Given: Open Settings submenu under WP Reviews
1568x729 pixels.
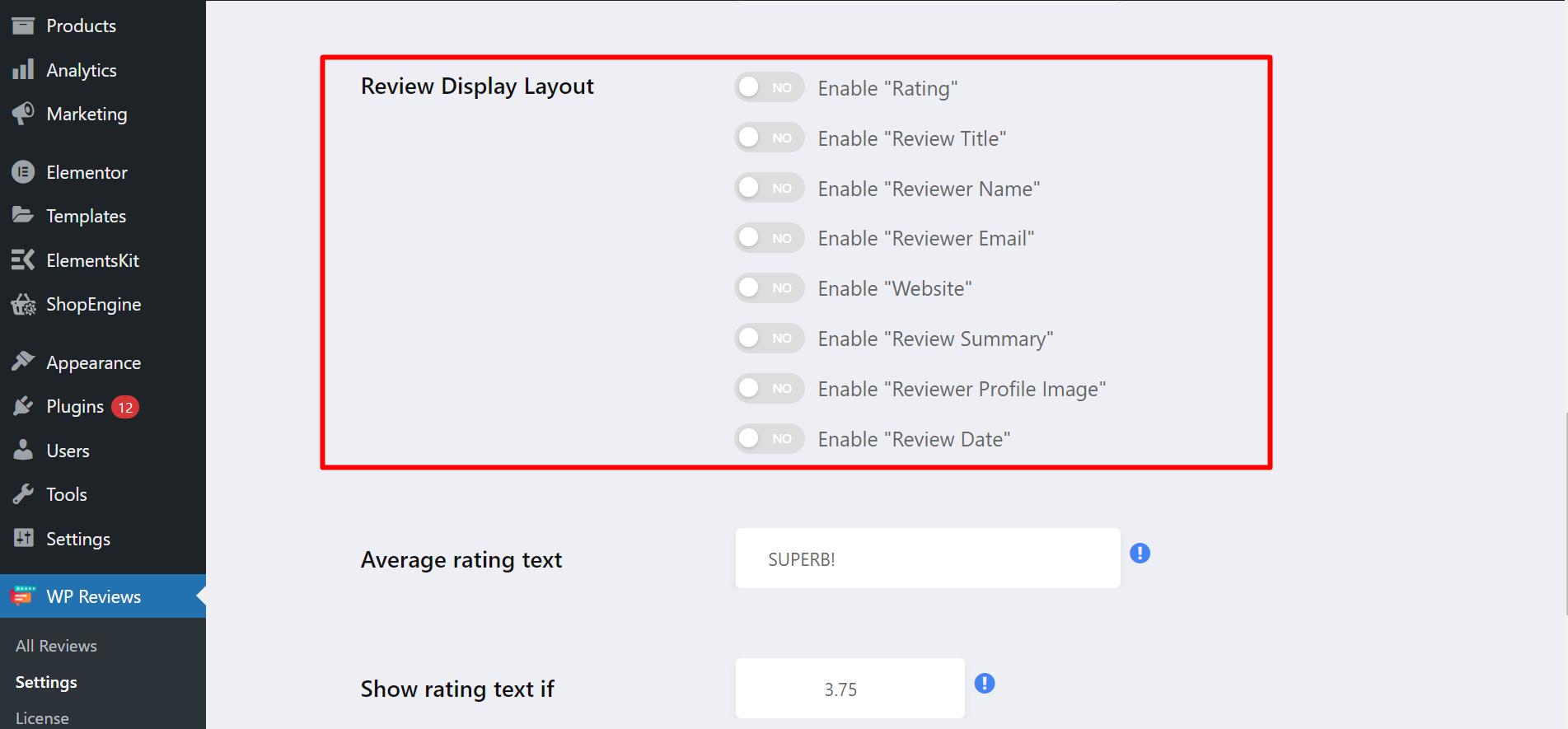Looking at the screenshot, I should [46, 682].
